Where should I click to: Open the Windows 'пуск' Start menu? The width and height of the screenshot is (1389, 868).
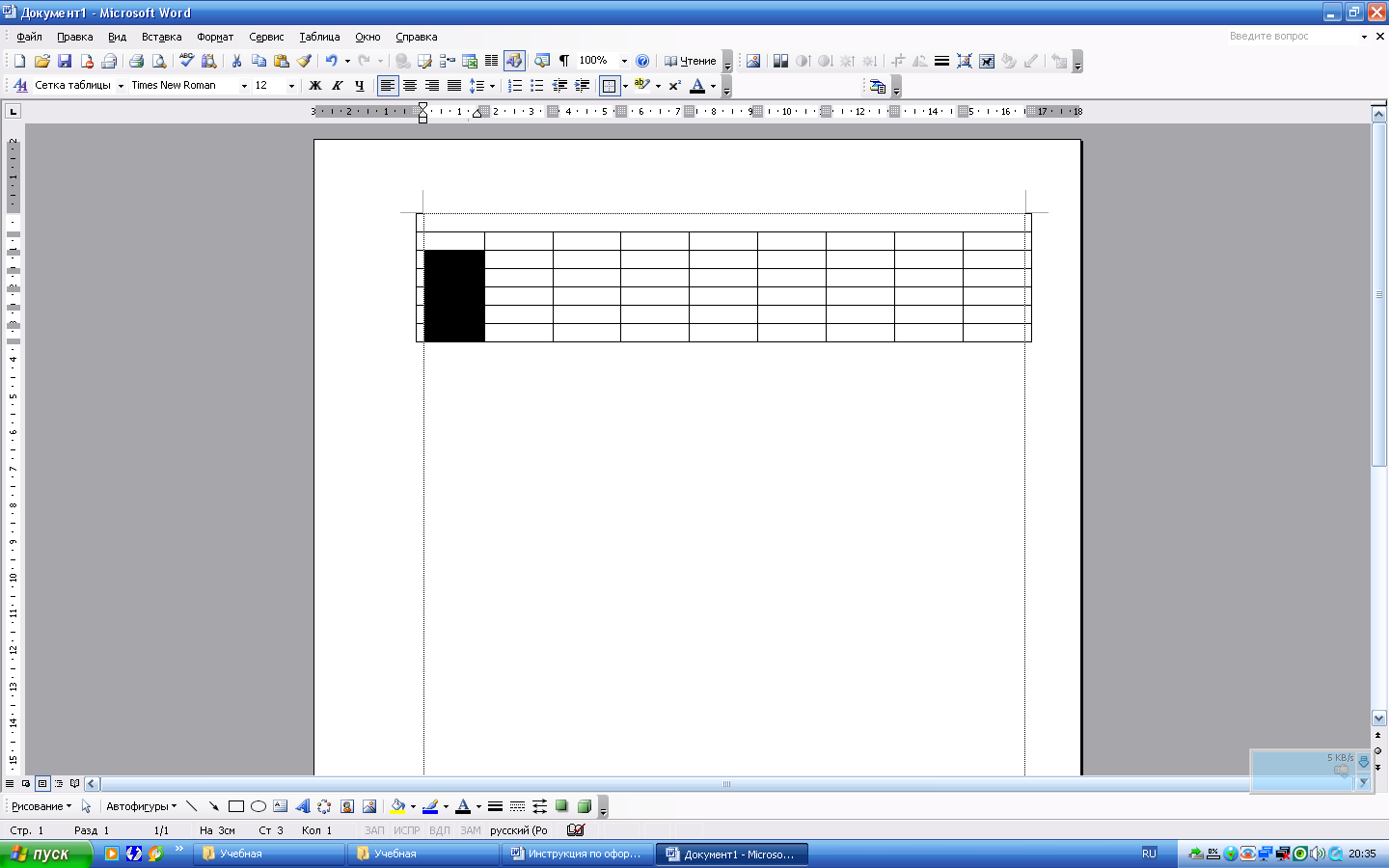tap(45, 854)
